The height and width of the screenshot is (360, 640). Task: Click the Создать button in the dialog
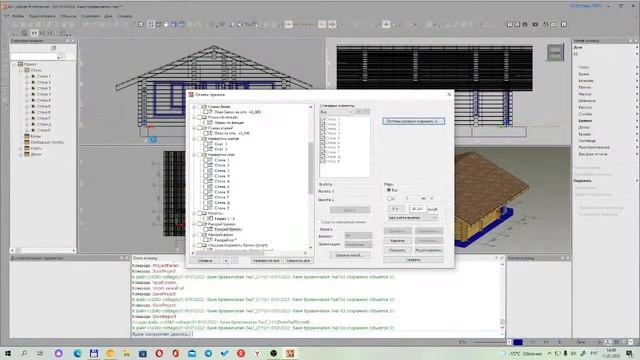413,260
